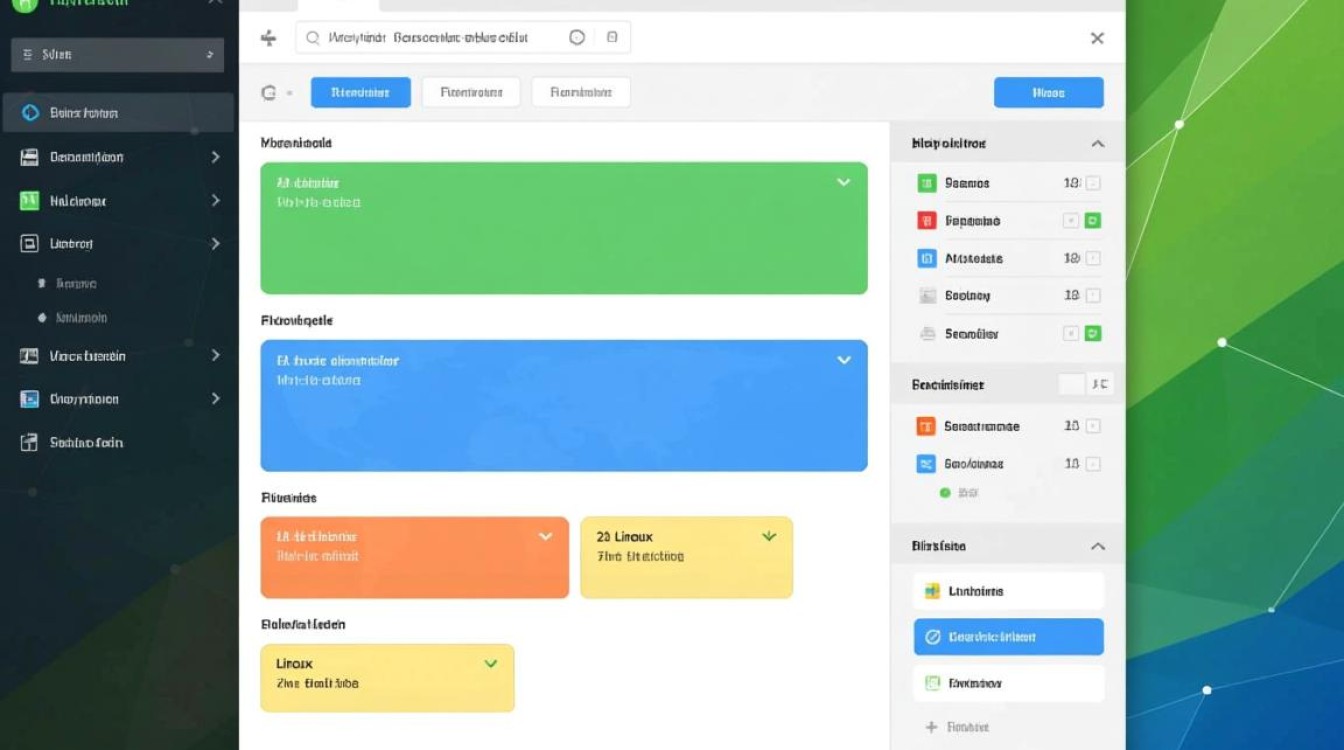Expand the large green card using its chevron
Viewport: 1344px width, 750px height.
pyautogui.click(x=843, y=182)
